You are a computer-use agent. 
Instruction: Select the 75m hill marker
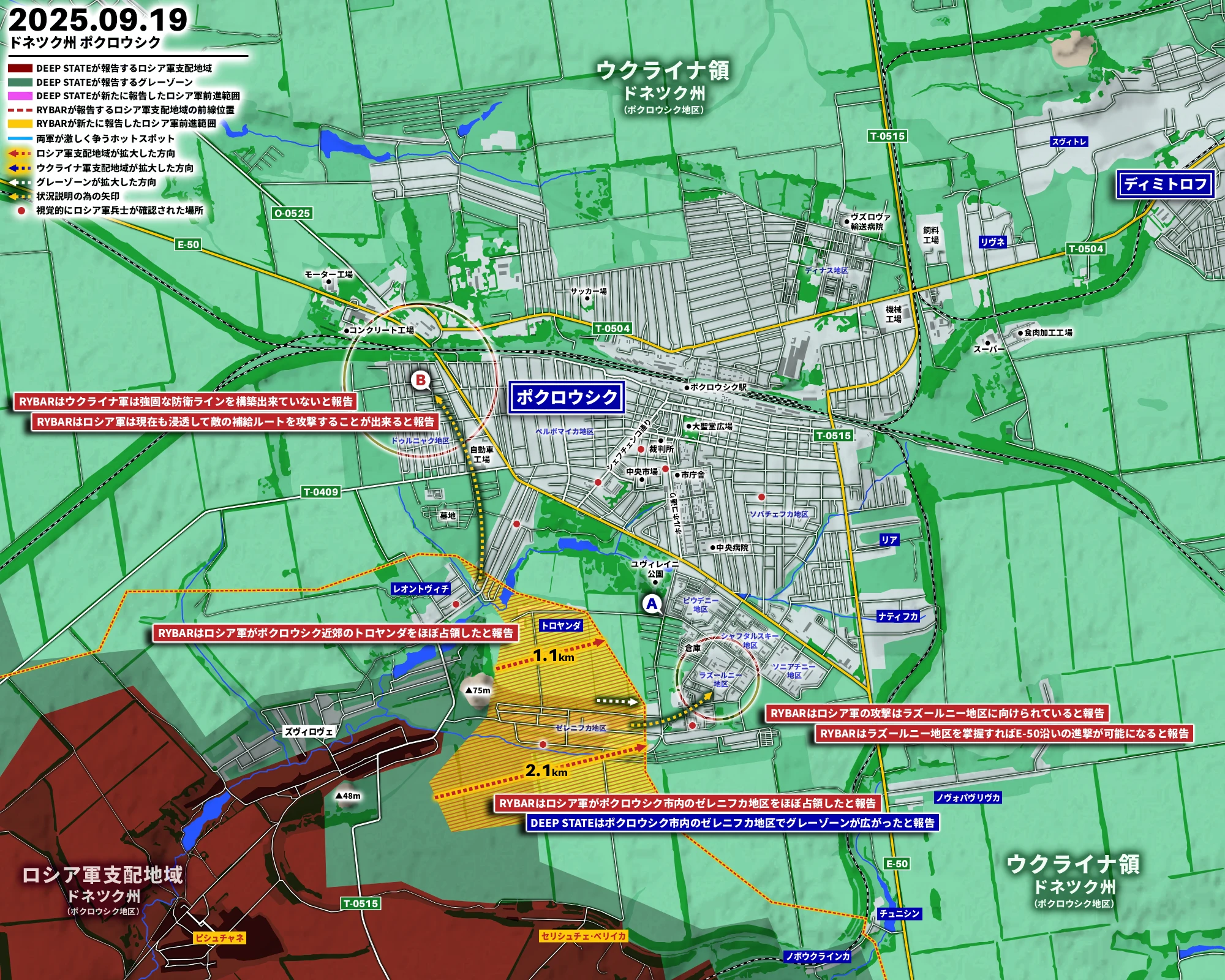[x=478, y=690]
